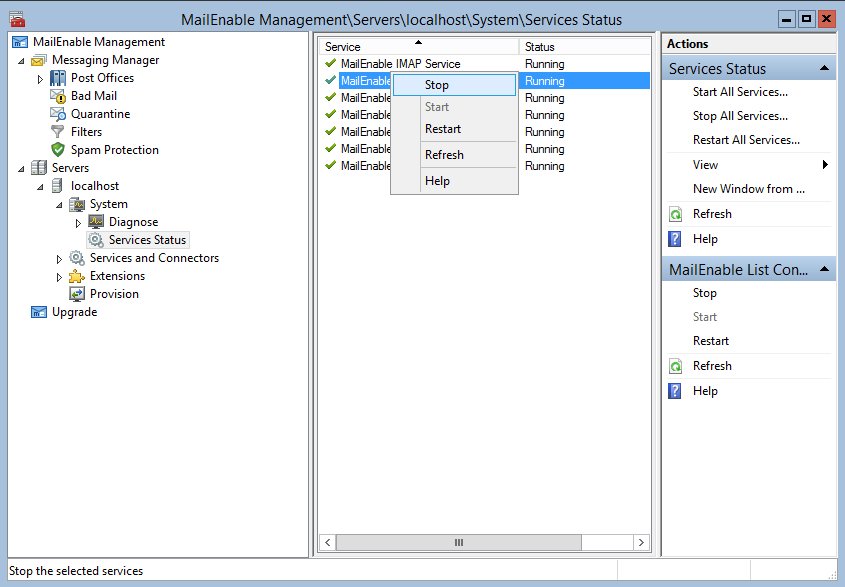The width and height of the screenshot is (845, 587).
Task: Click the Extensions puzzle icon
Action: [x=77, y=276]
